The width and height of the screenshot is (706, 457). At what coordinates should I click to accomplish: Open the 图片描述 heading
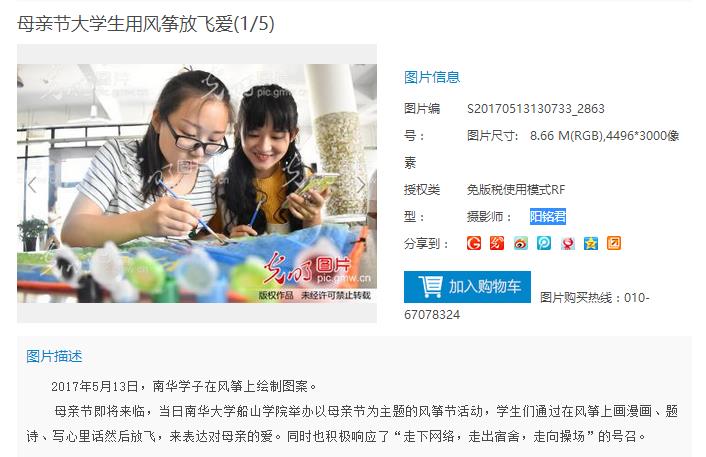click(x=54, y=356)
